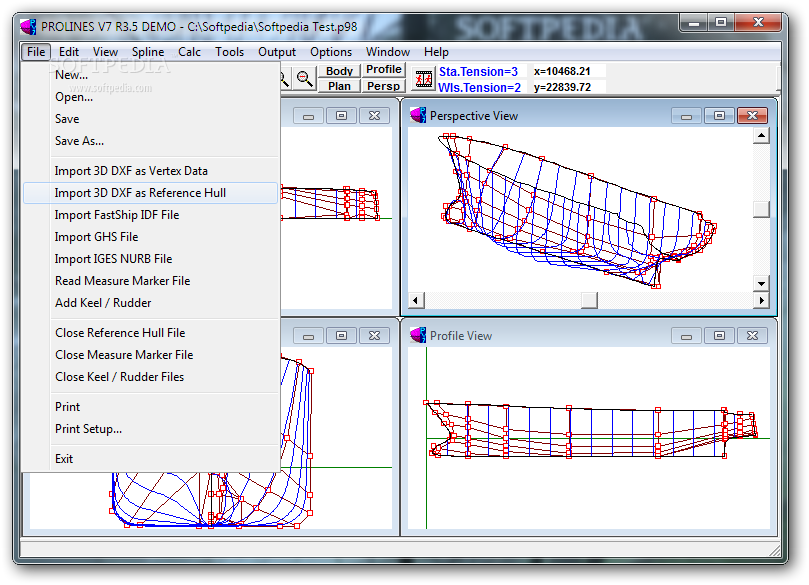Choose Import FastShip IDF File
Viewport: 809px width, 585px height.
(x=150, y=215)
